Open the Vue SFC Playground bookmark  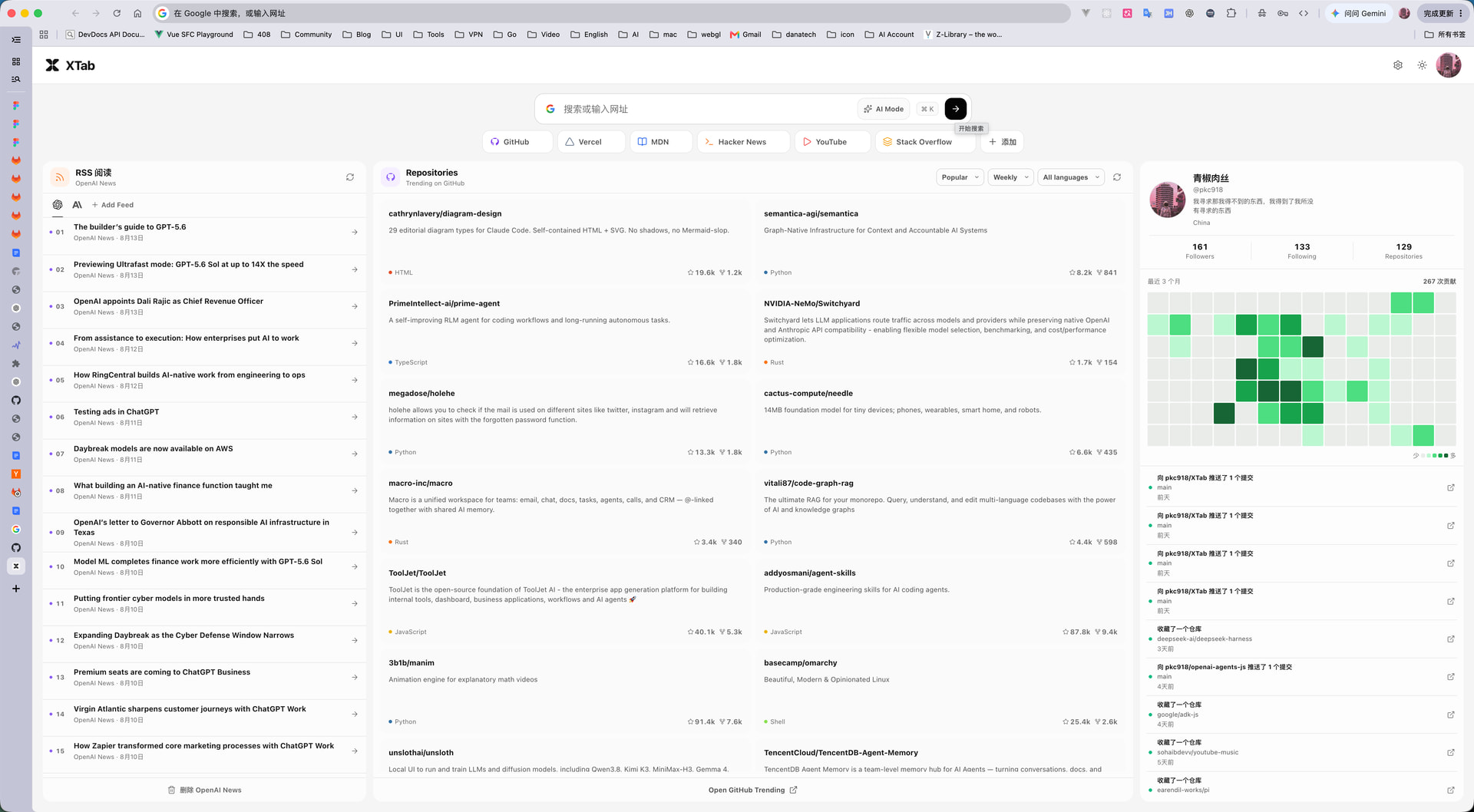194,35
